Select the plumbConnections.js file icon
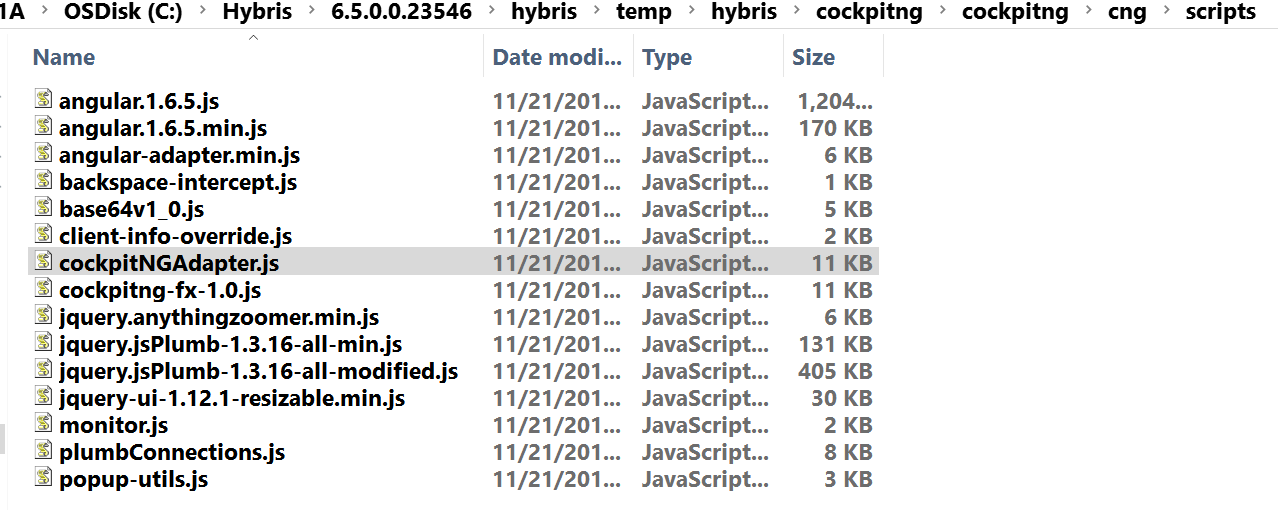The image size is (1278, 510). click(x=43, y=450)
